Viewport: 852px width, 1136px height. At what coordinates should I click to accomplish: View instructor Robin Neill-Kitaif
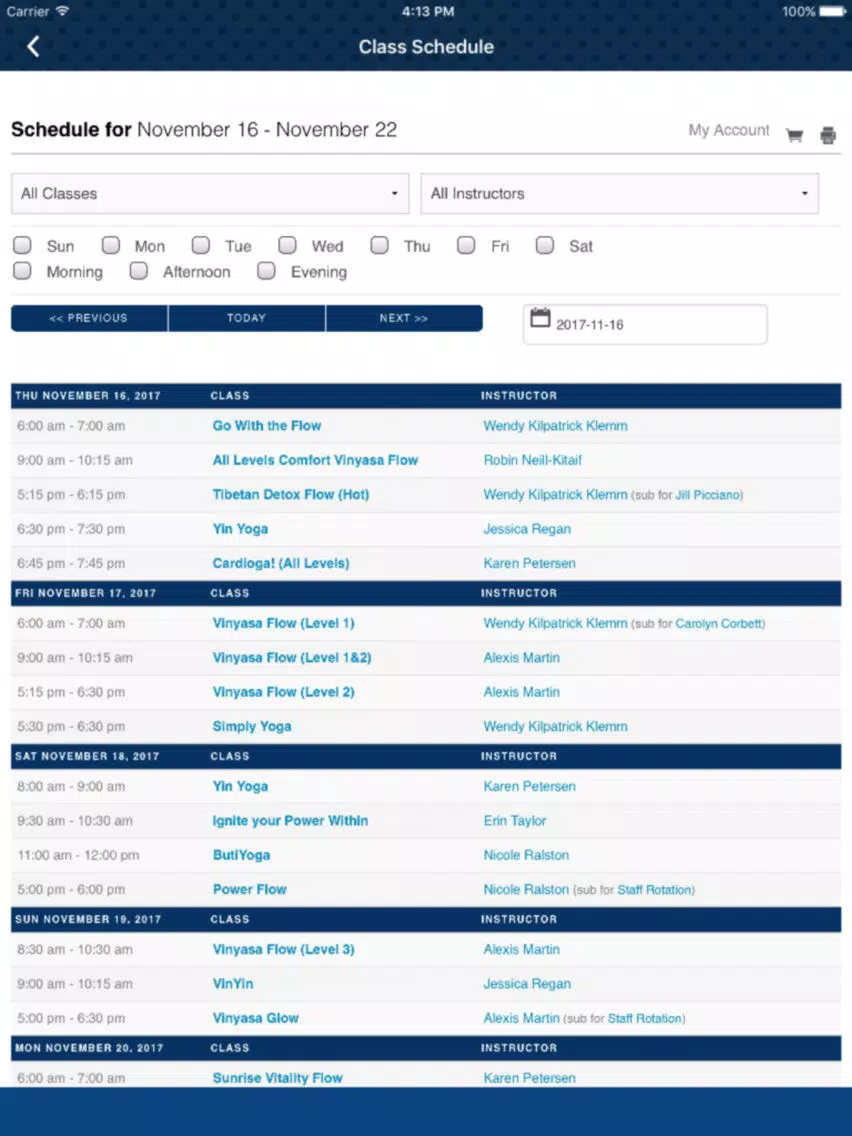532,460
